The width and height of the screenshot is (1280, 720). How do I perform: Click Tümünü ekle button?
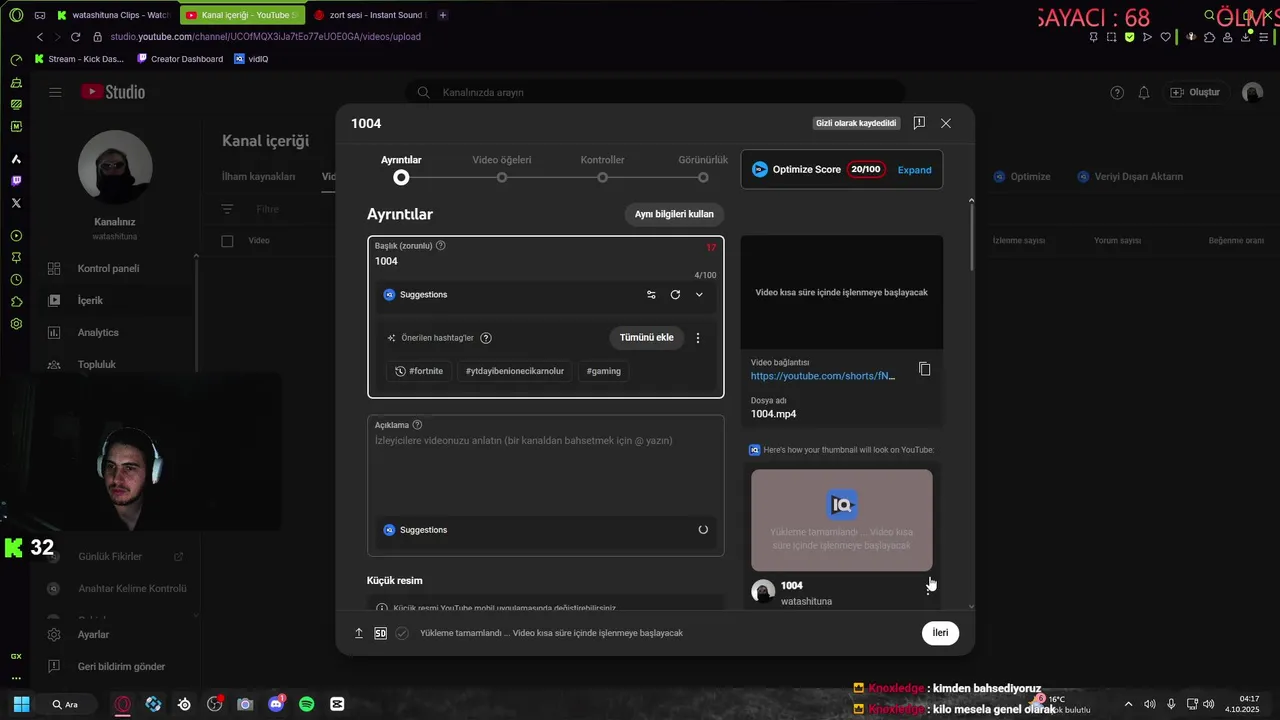(646, 338)
